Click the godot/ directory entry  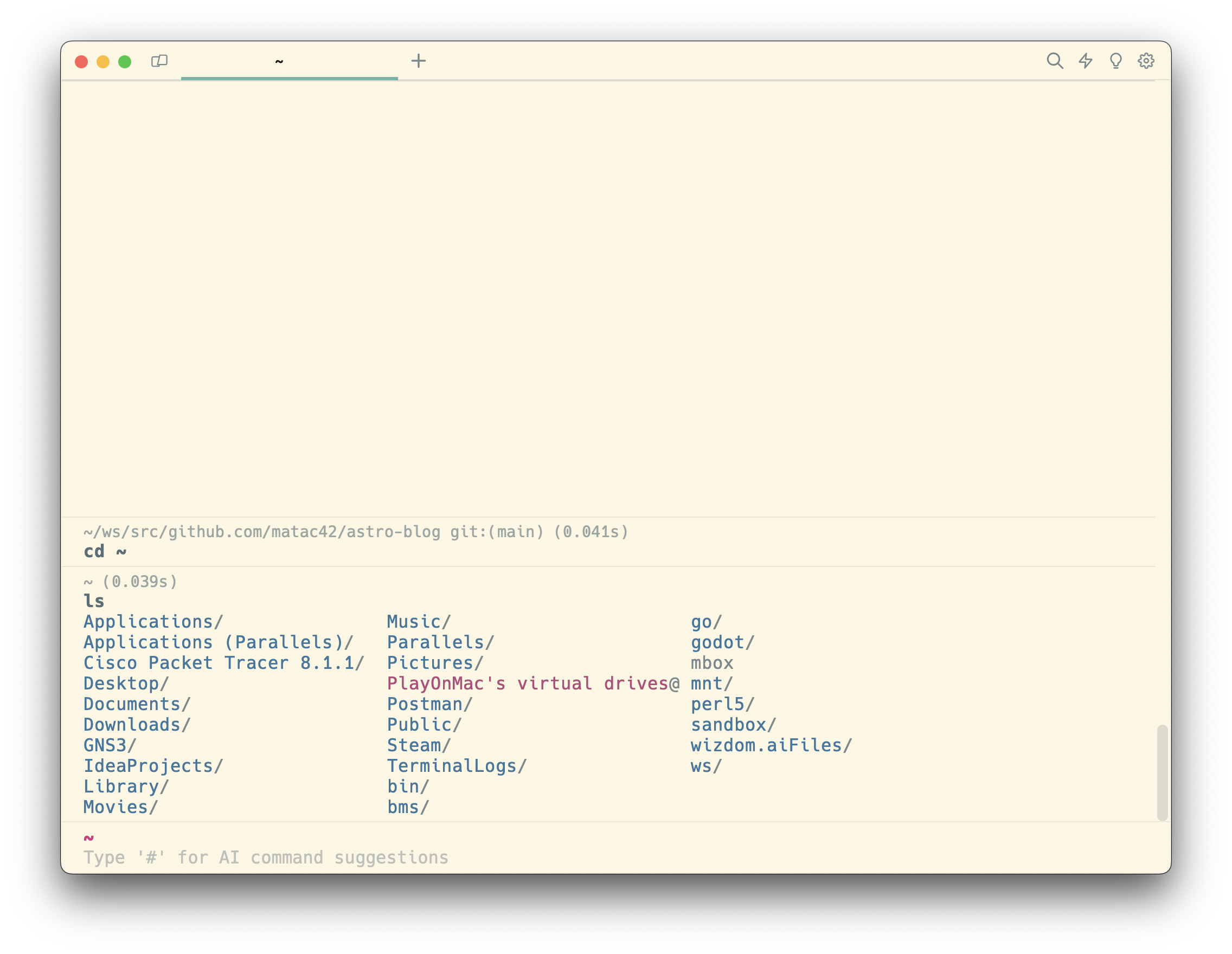coord(723,642)
